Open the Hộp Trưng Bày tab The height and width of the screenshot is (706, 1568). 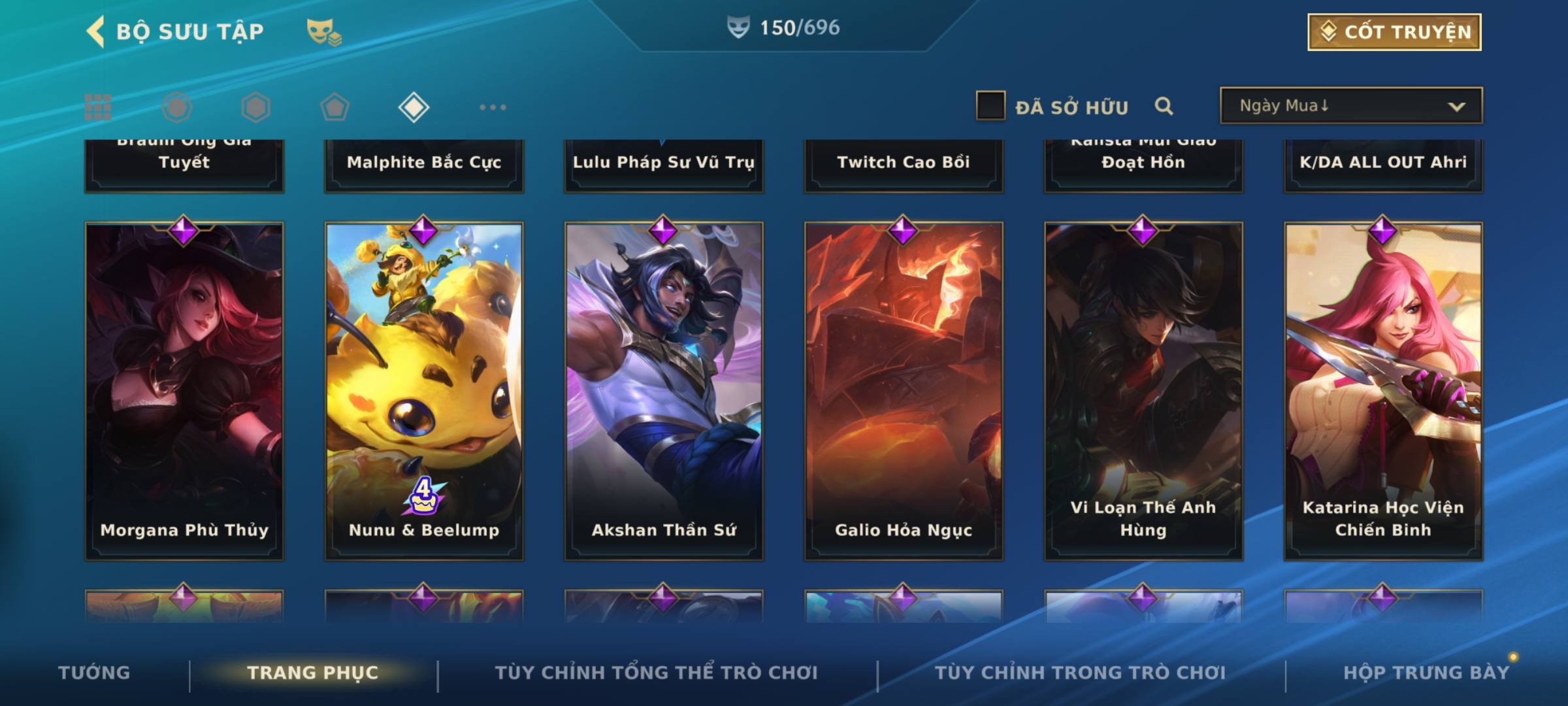[x=1426, y=673]
